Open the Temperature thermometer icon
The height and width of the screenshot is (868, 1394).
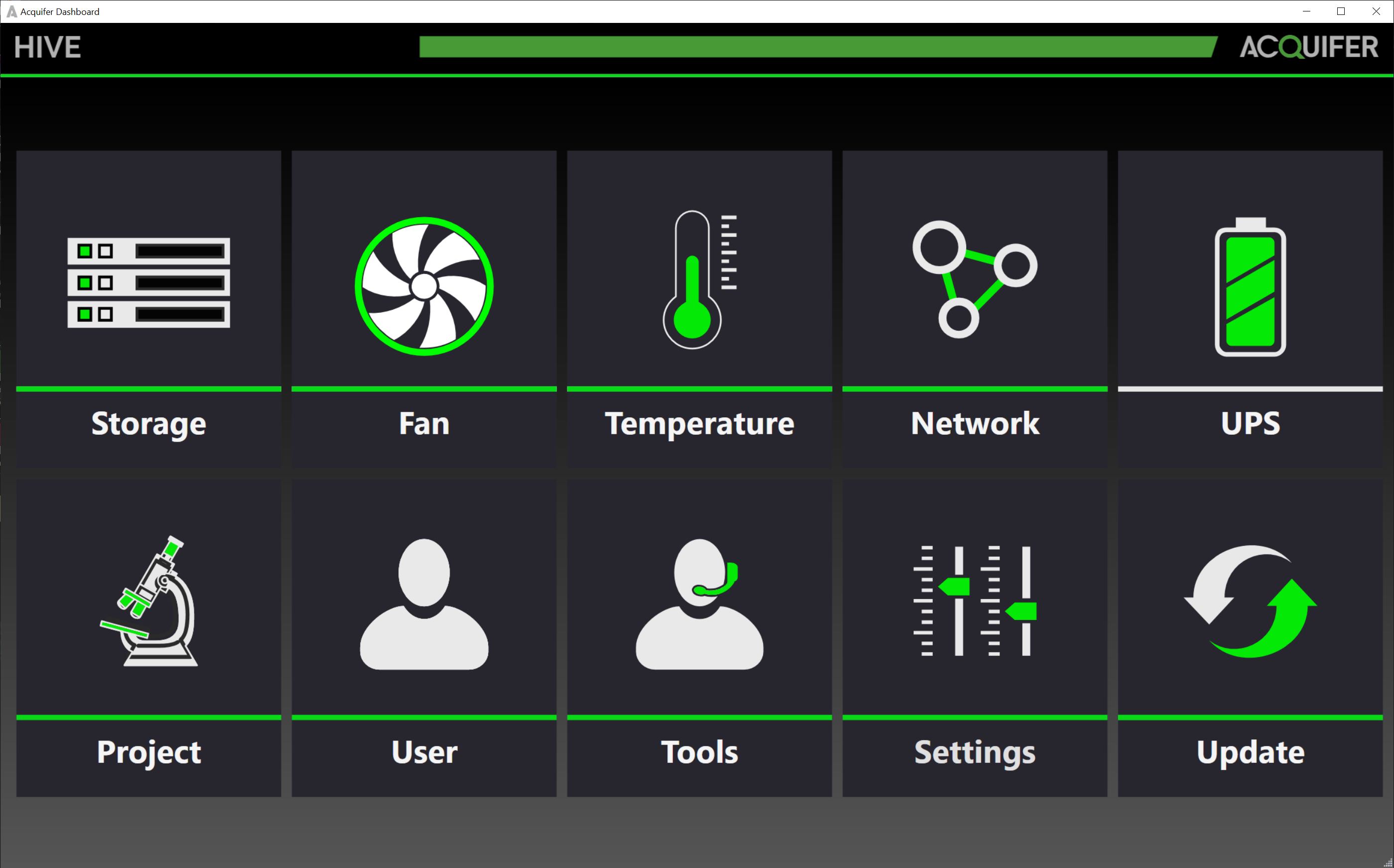coord(699,279)
